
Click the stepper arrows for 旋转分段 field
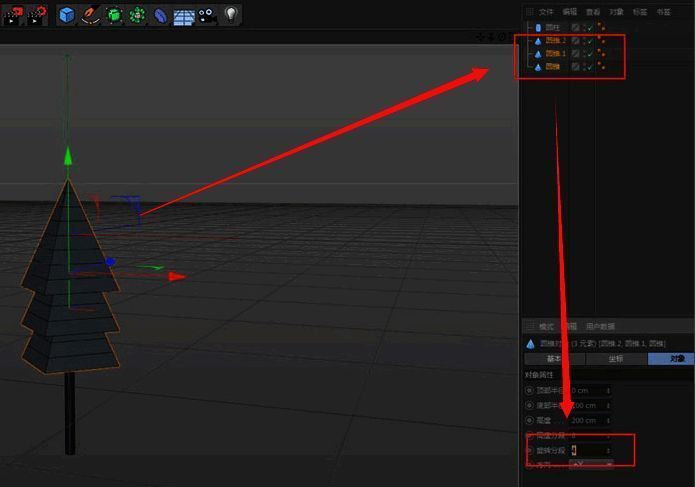(x=609, y=451)
